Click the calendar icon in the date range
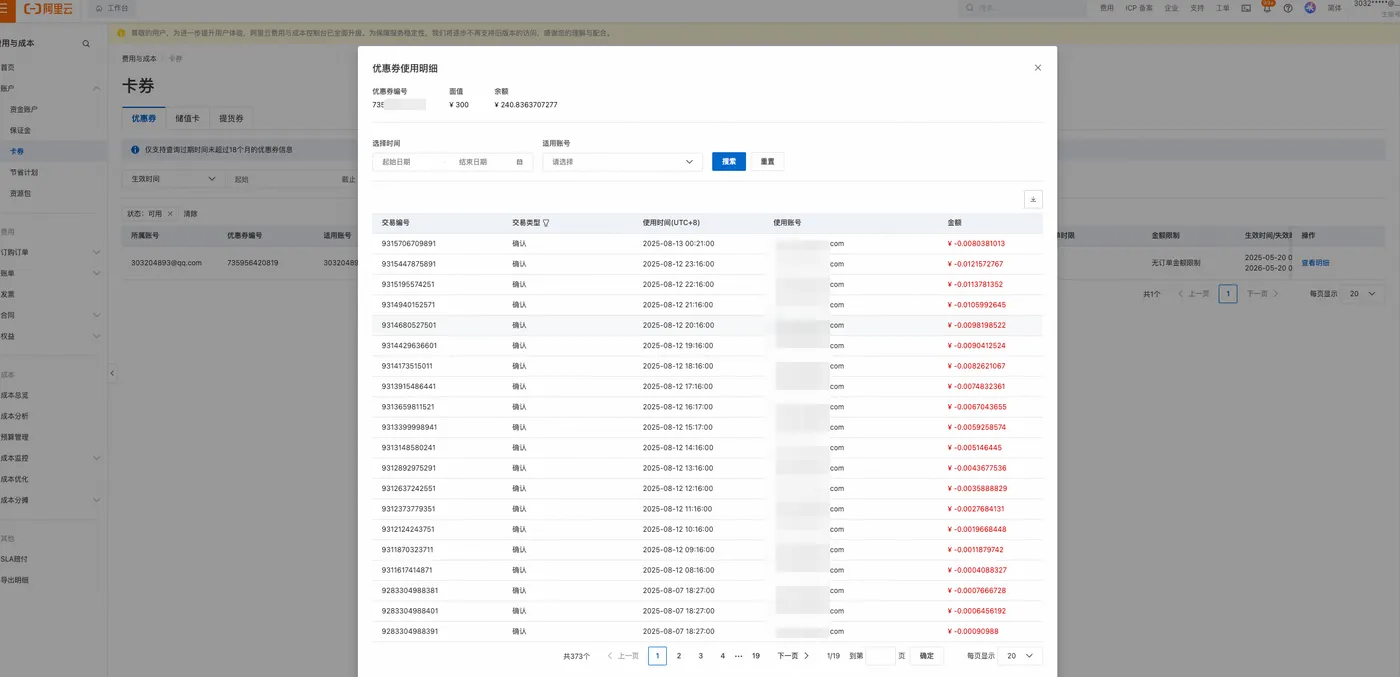This screenshot has width=1400, height=677. point(520,162)
